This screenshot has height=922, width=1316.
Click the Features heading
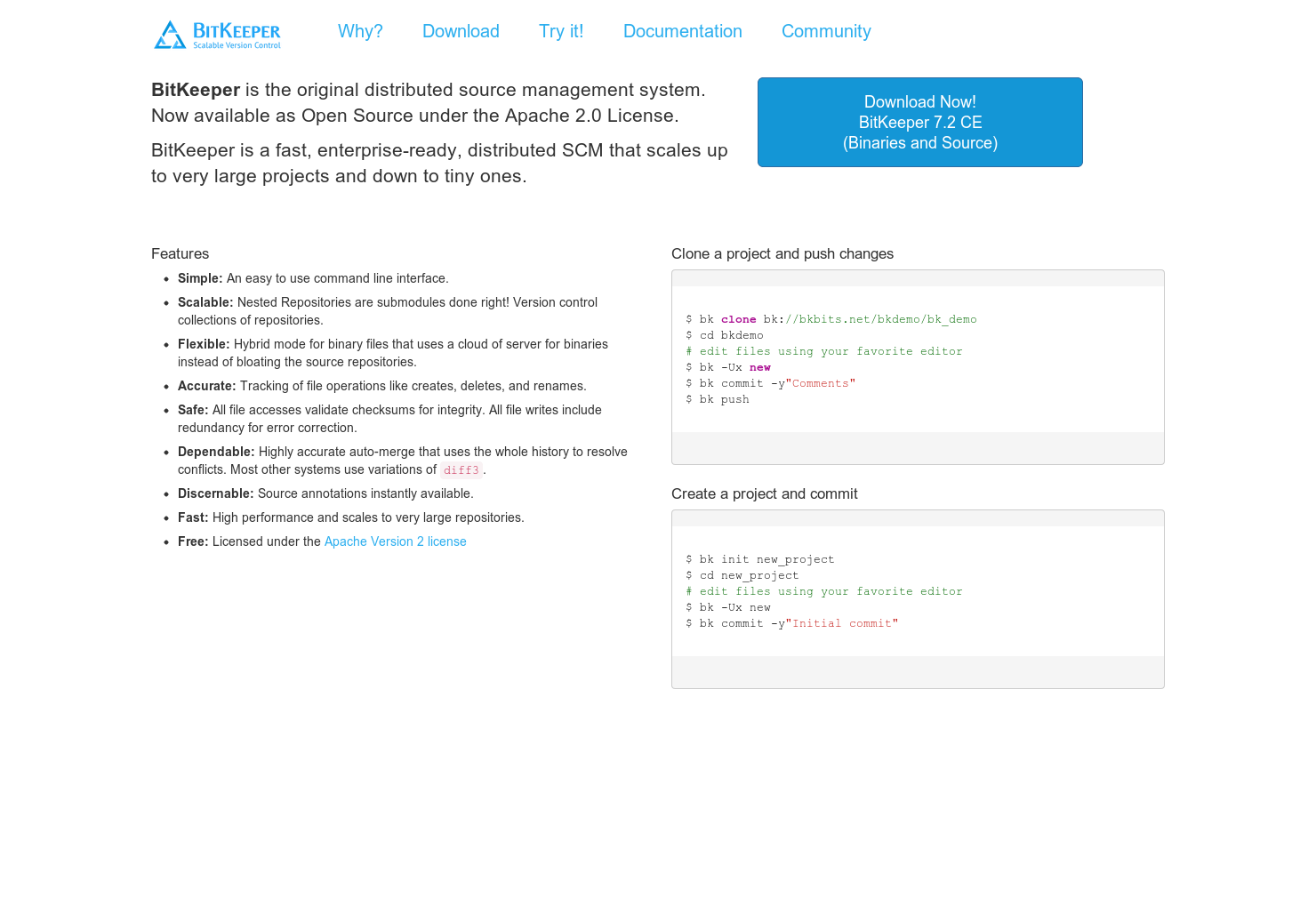point(180,253)
